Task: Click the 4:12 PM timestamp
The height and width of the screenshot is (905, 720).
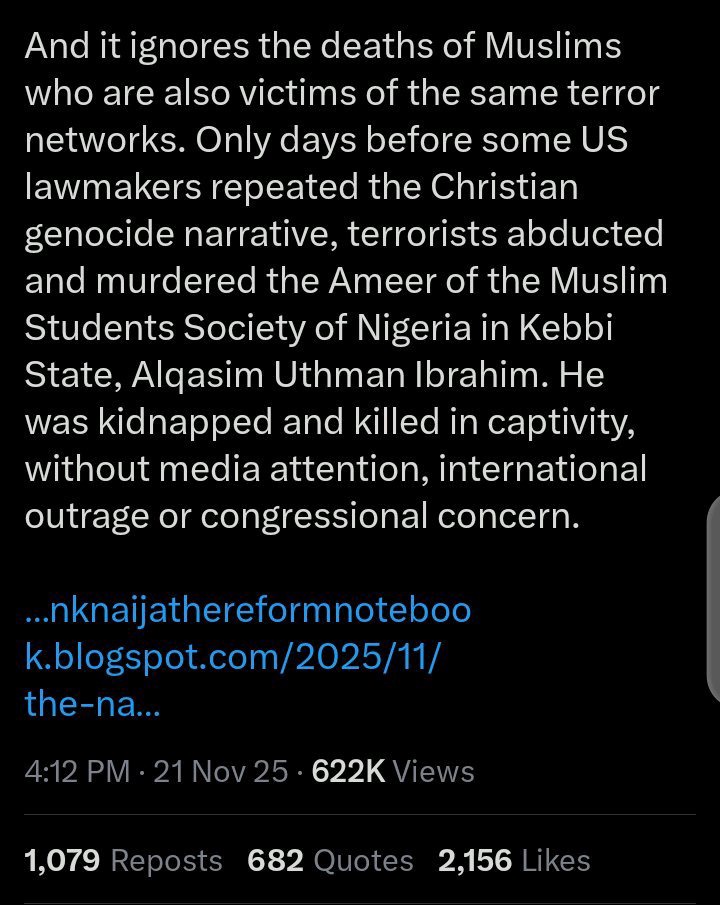Action: pyautogui.click(x=77, y=771)
